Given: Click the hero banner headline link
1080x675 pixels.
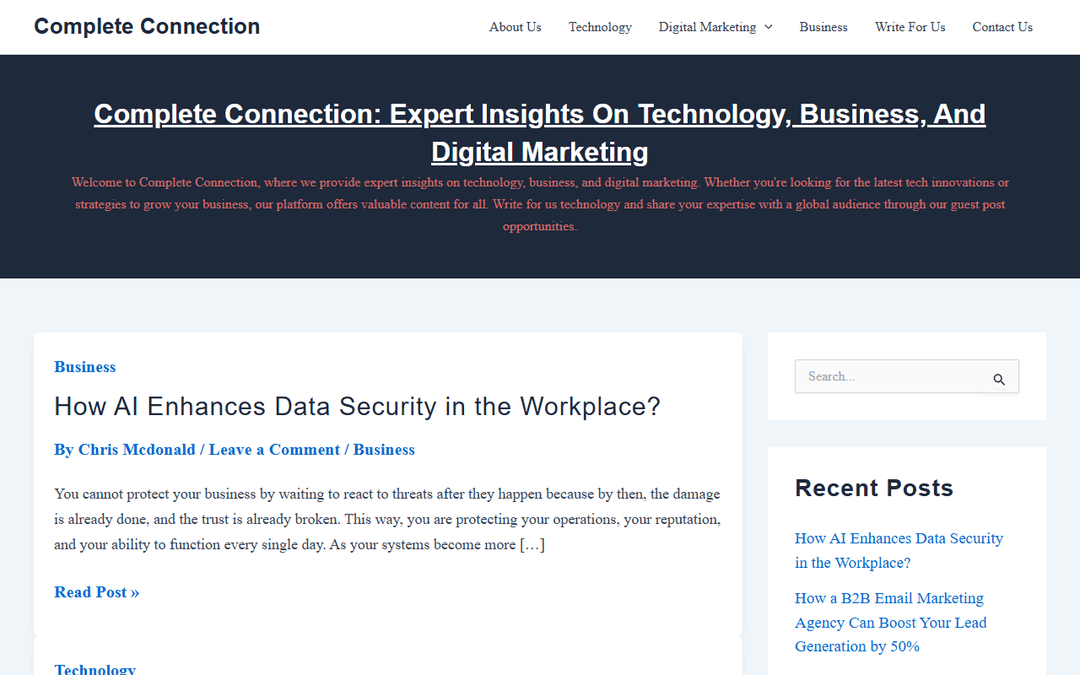Looking at the screenshot, I should pyautogui.click(x=540, y=133).
